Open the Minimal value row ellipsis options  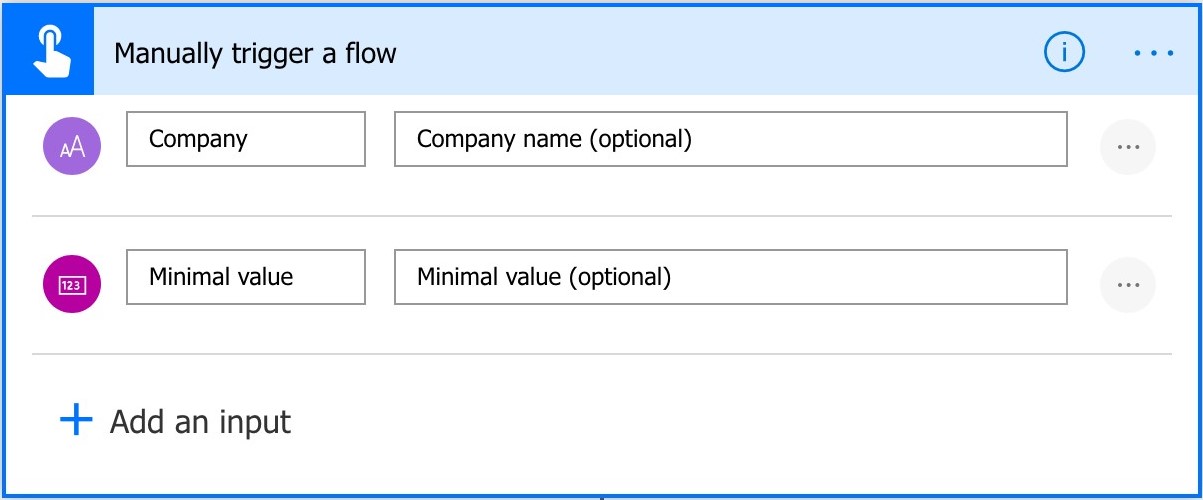(1127, 285)
